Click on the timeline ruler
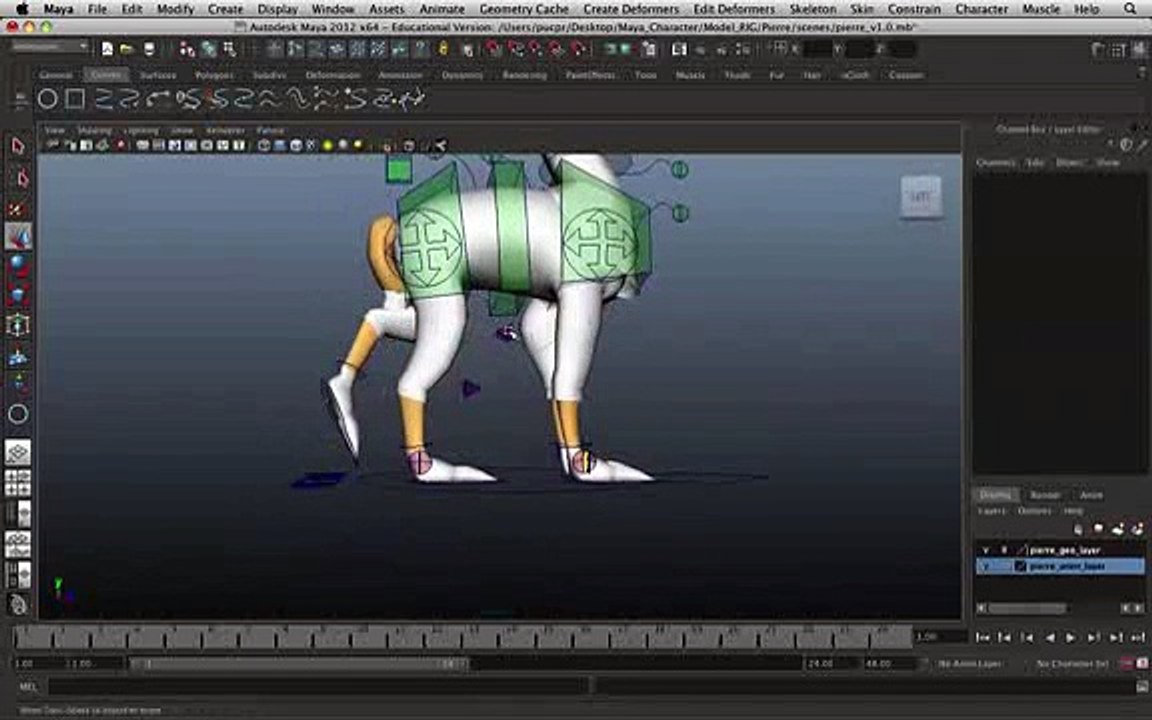This screenshot has width=1152, height=720. (463, 637)
